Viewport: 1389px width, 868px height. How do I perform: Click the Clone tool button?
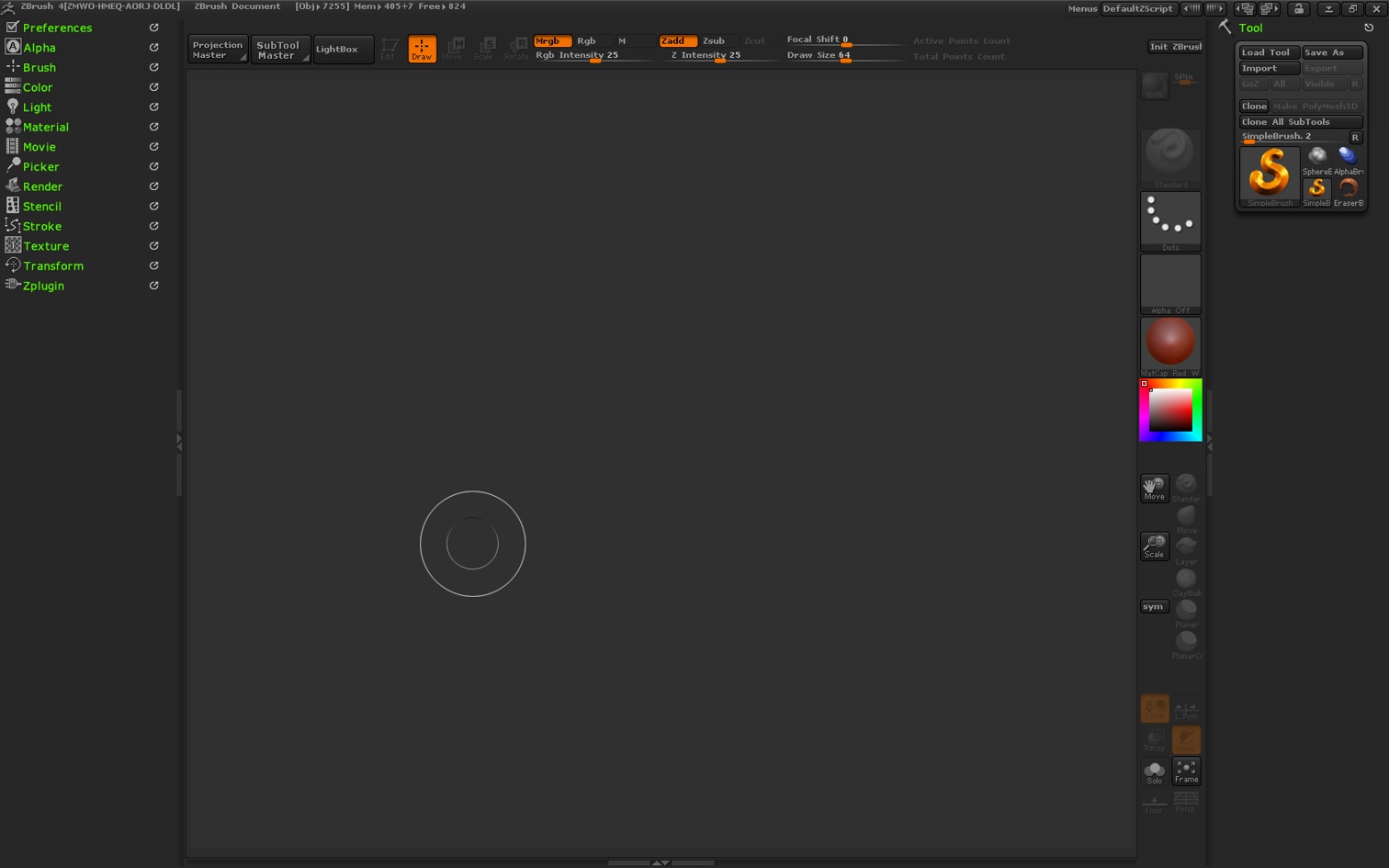[1254, 107]
